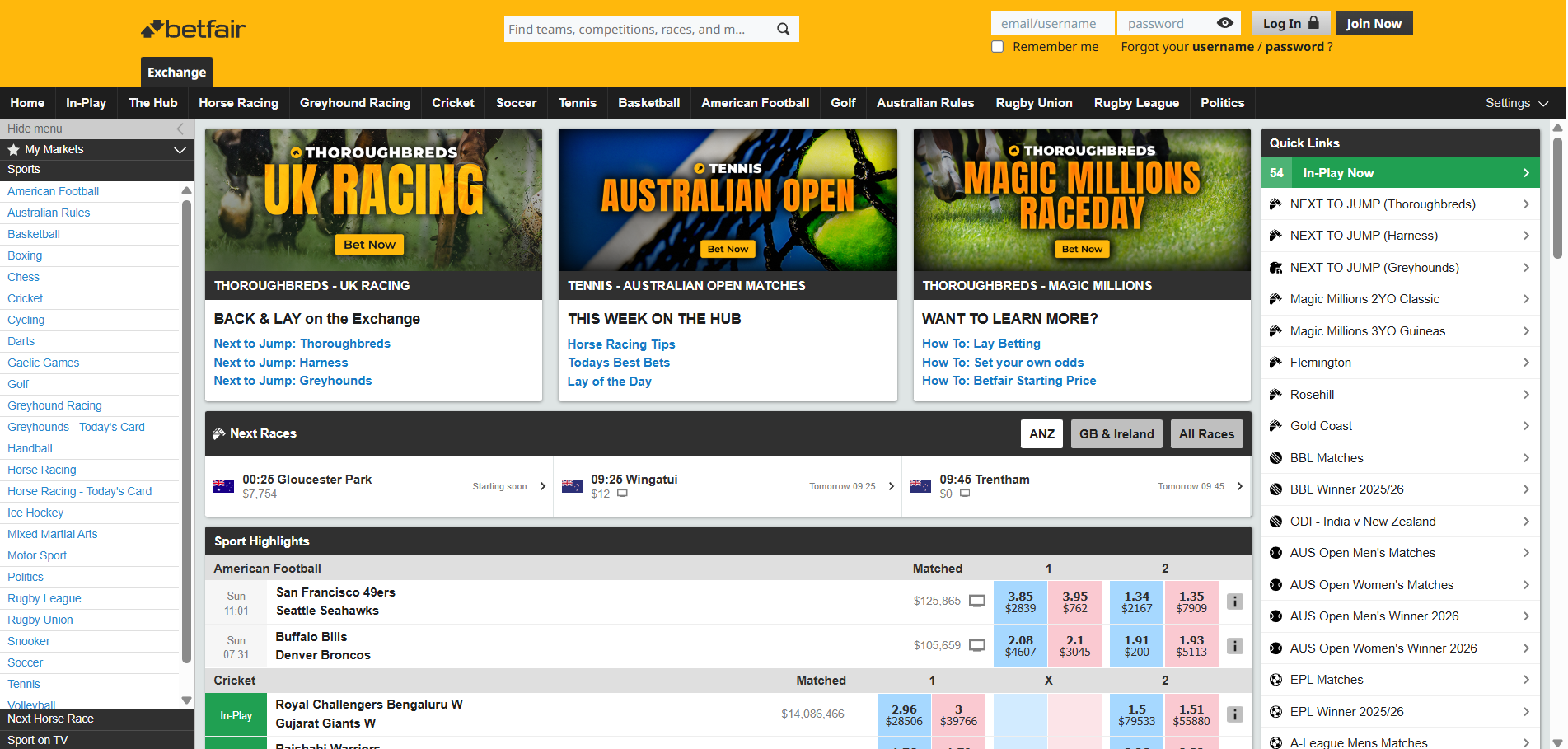The height and width of the screenshot is (749, 1568).
Task: Click horse icon for NEXT TO JUMP Harness
Action: [1275, 236]
